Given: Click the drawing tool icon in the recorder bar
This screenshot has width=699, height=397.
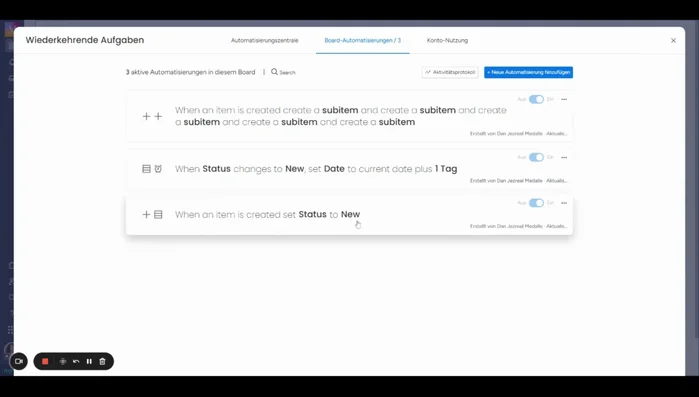Looking at the screenshot, I should tap(63, 361).
